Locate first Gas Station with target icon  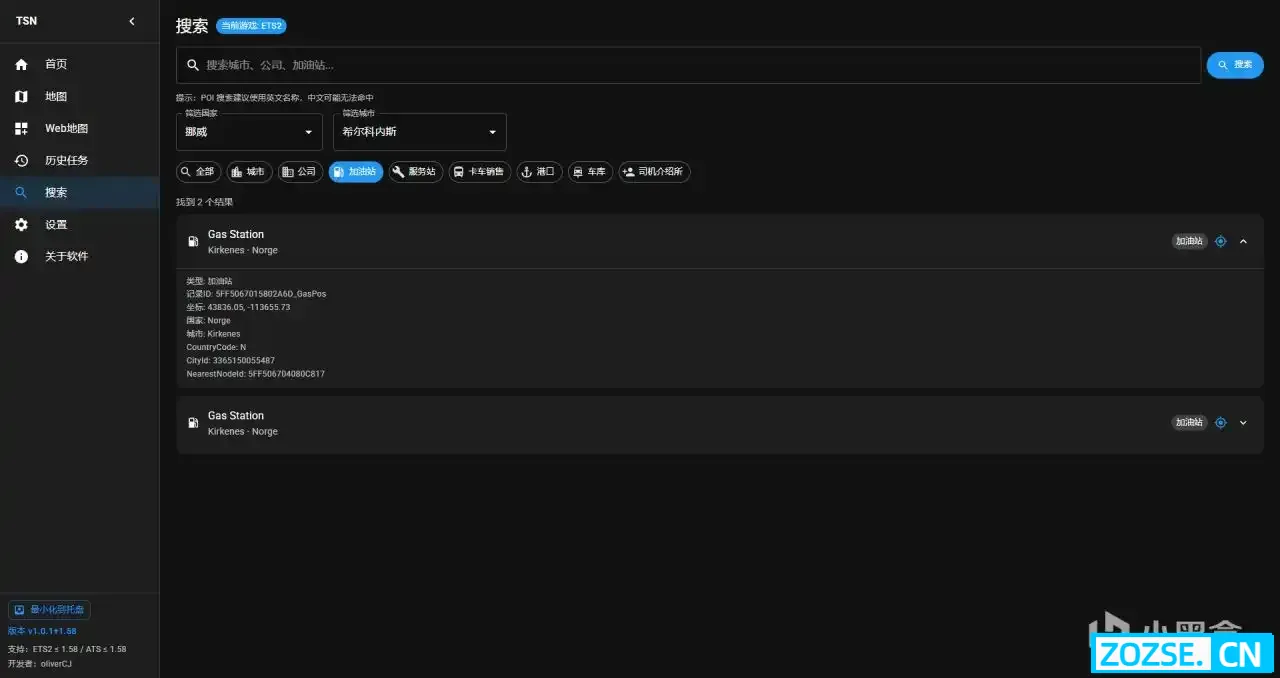coord(1220,242)
